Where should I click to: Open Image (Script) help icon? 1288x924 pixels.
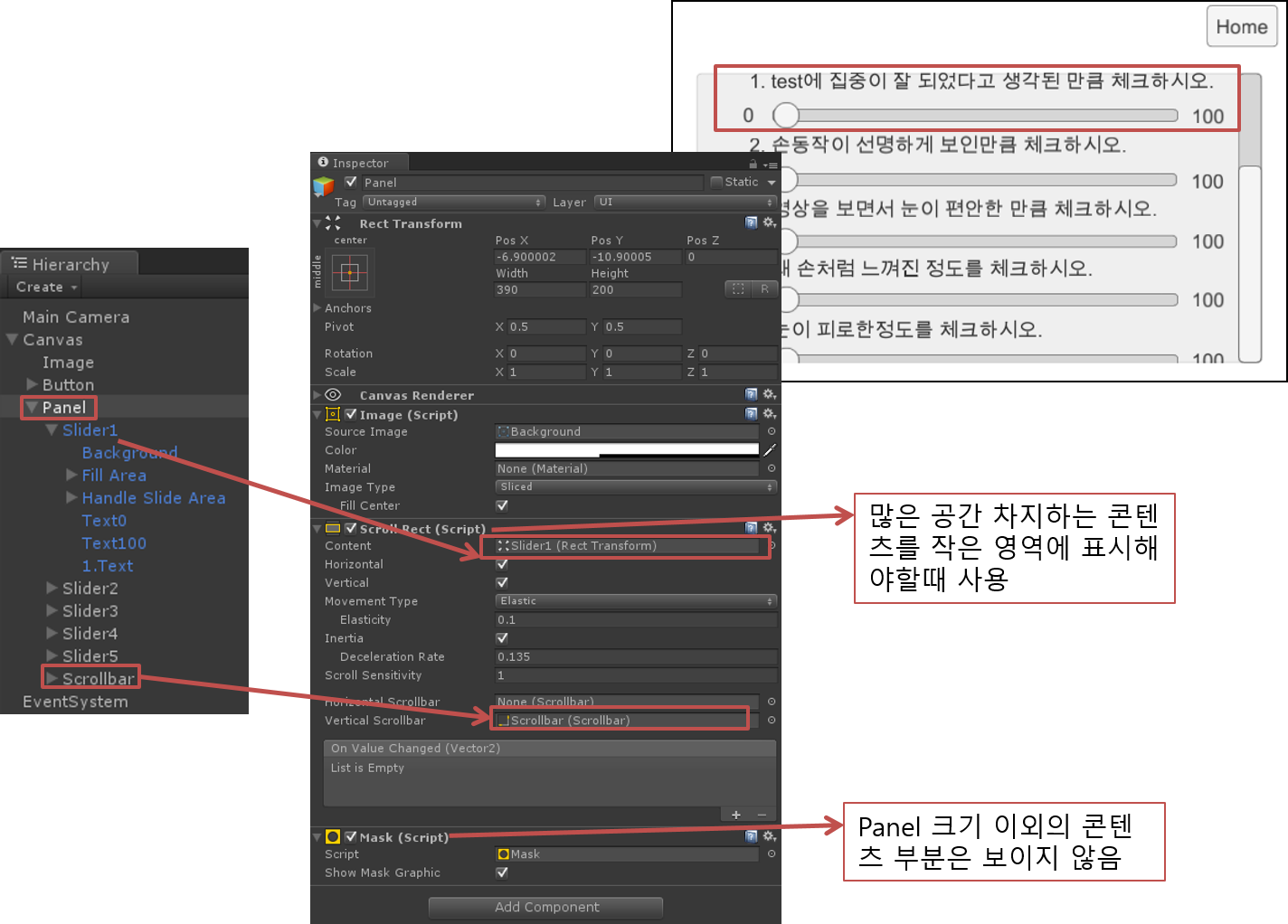click(751, 414)
